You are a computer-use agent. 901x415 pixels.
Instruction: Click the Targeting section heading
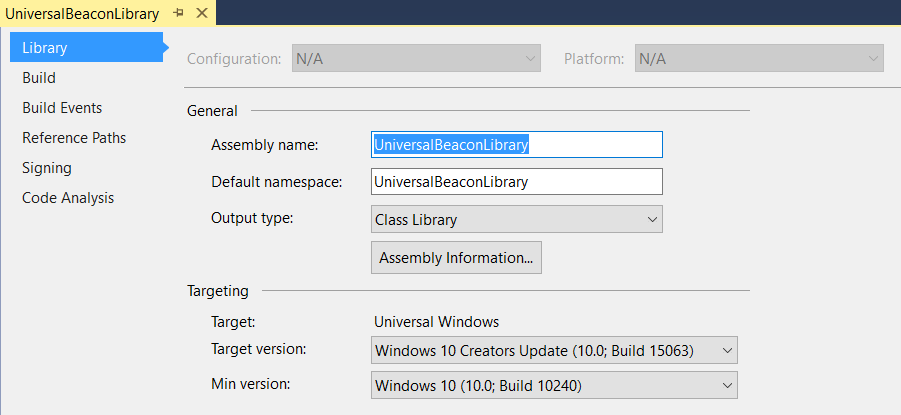point(218,291)
